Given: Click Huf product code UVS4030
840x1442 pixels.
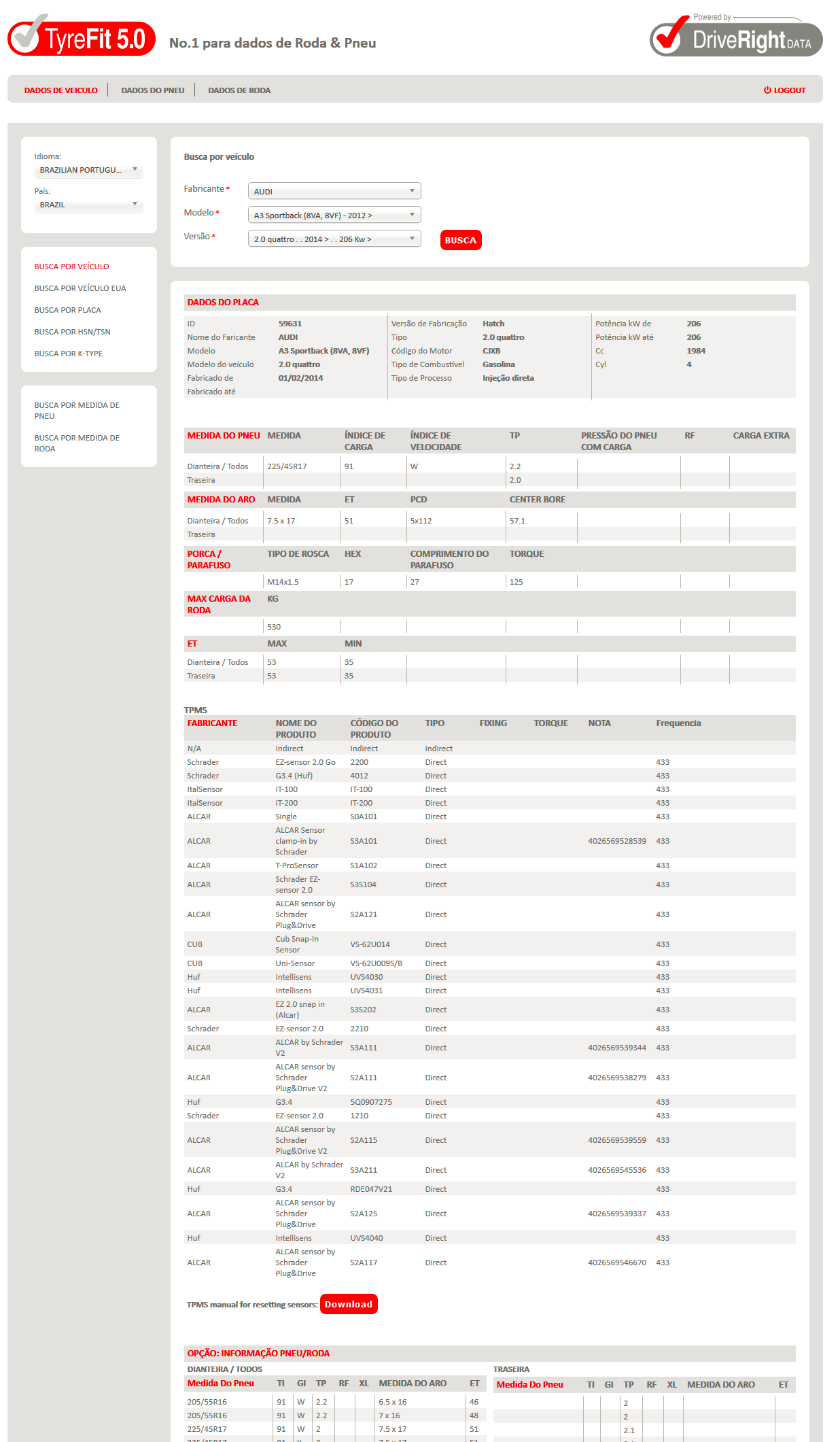Looking at the screenshot, I should tap(366, 977).
